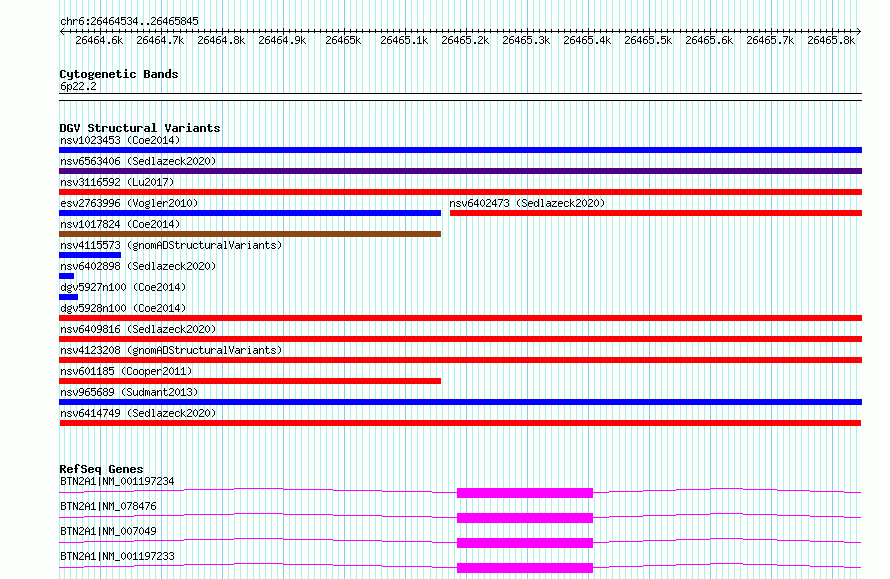Open the dgv5927n100 (Coe2014) label
890x579 pixels.
click(x=123, y=287)
